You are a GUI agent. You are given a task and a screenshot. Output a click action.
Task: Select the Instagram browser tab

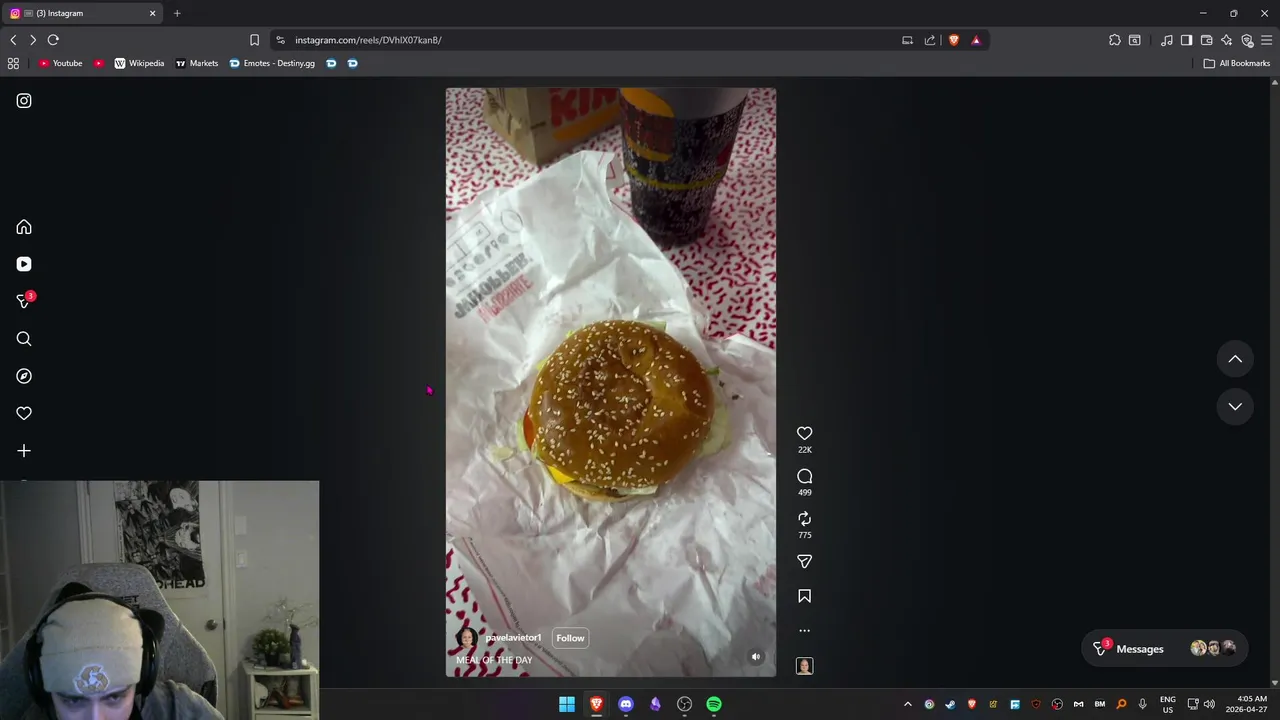[84, 13]
